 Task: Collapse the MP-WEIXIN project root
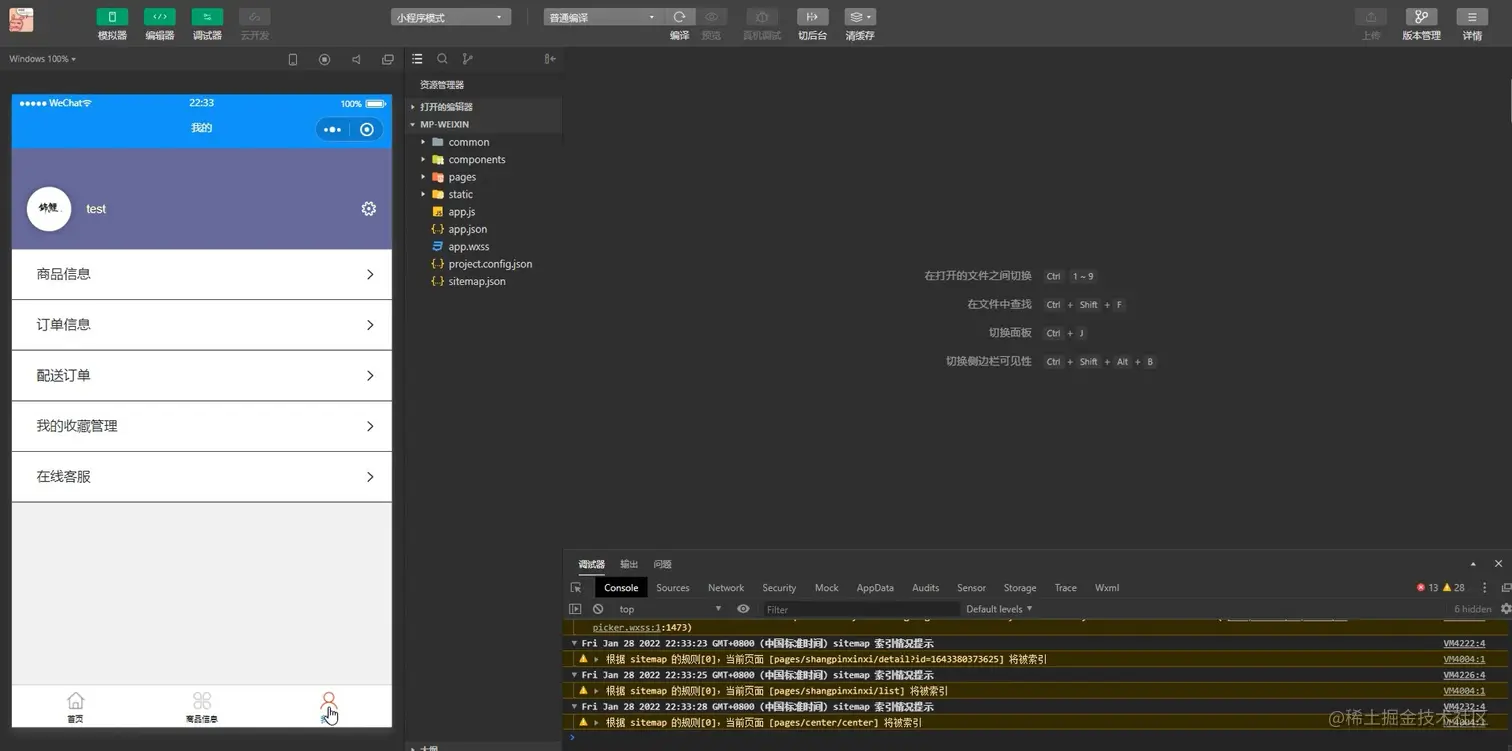click(x=485, y=125)
